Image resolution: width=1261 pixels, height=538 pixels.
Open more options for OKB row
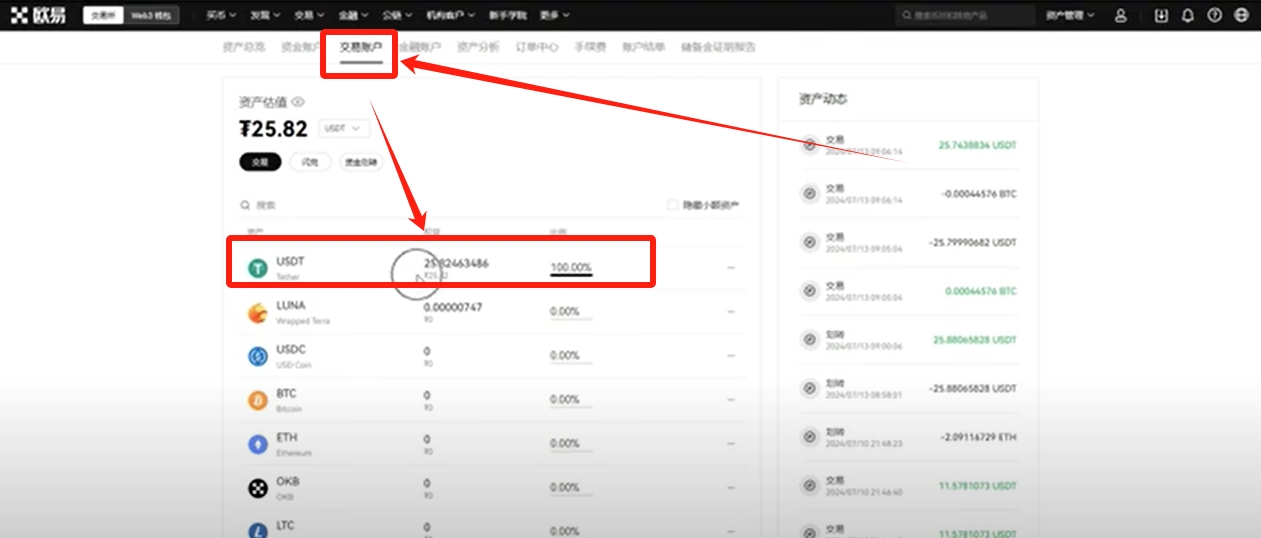731,488
